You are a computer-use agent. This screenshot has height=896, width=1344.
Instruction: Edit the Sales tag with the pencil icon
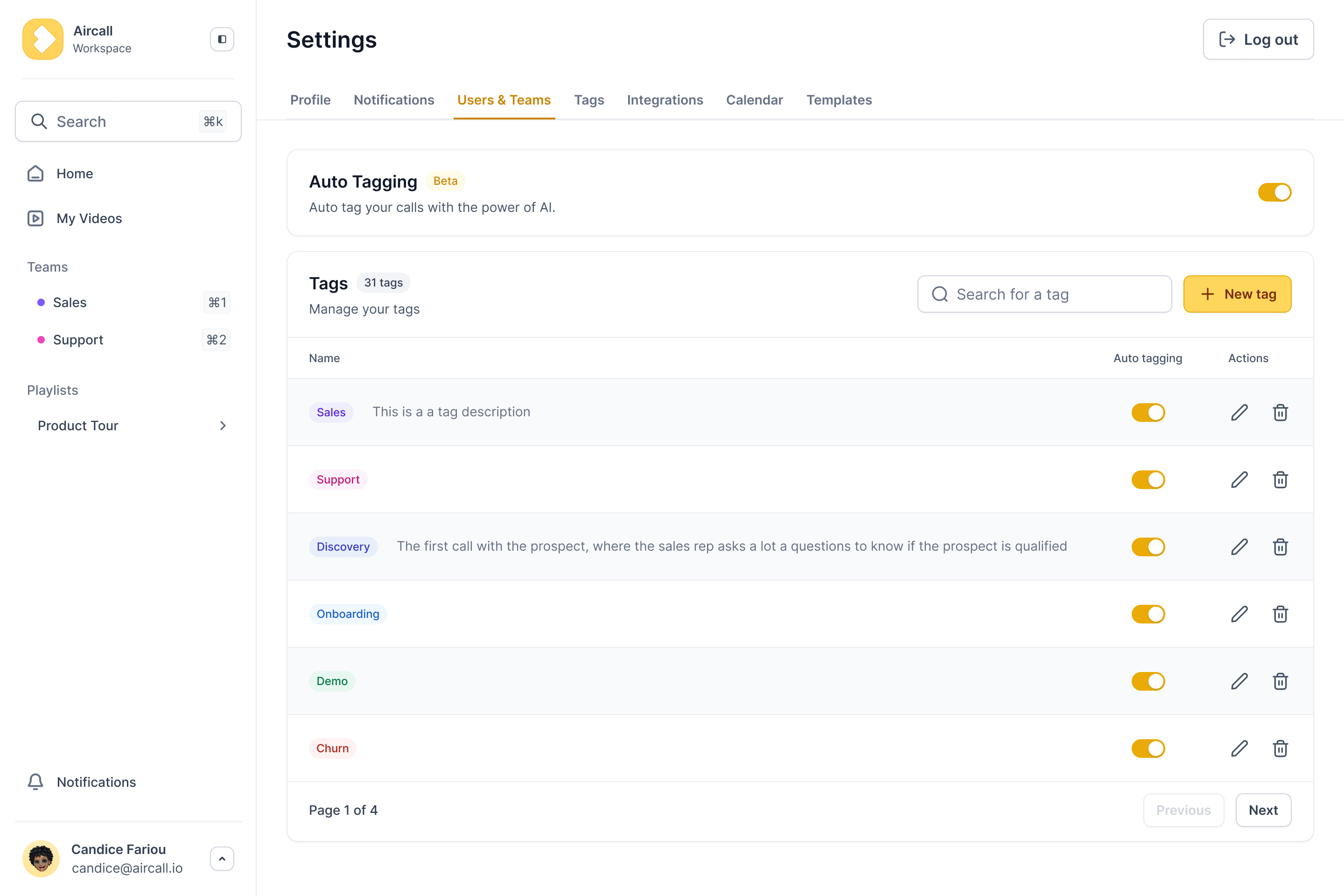coord(1239,412)
